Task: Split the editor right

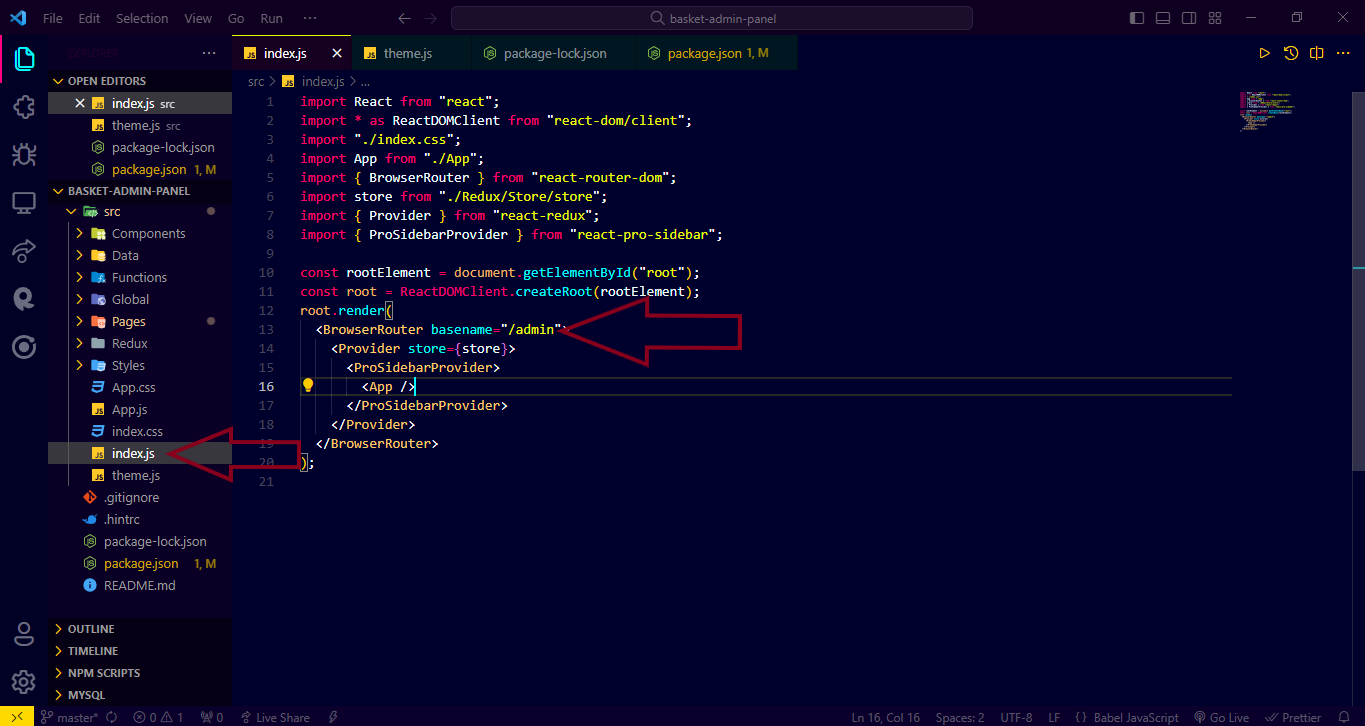Action: (x=1317, y=53)
